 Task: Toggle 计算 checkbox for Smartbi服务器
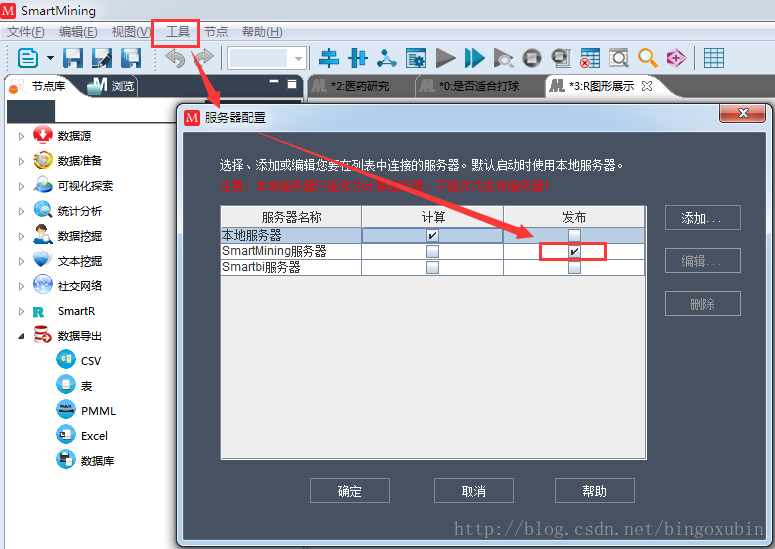(432, 267)
